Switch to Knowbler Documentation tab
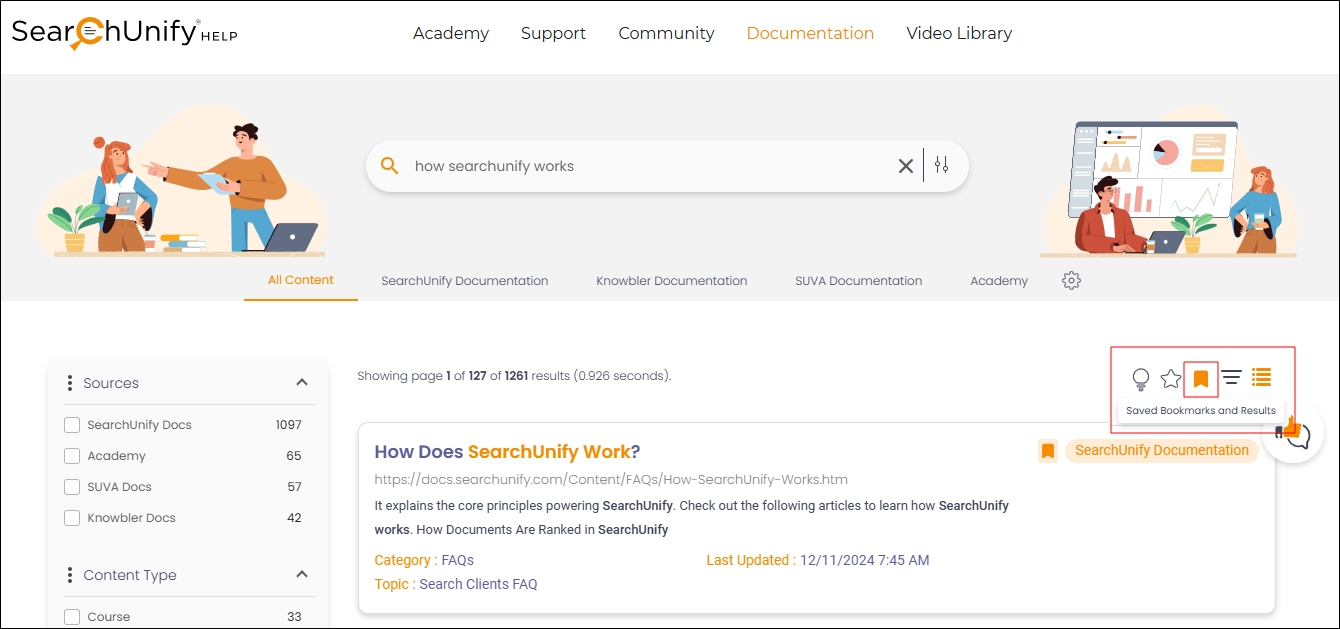 tap(671, 281)
